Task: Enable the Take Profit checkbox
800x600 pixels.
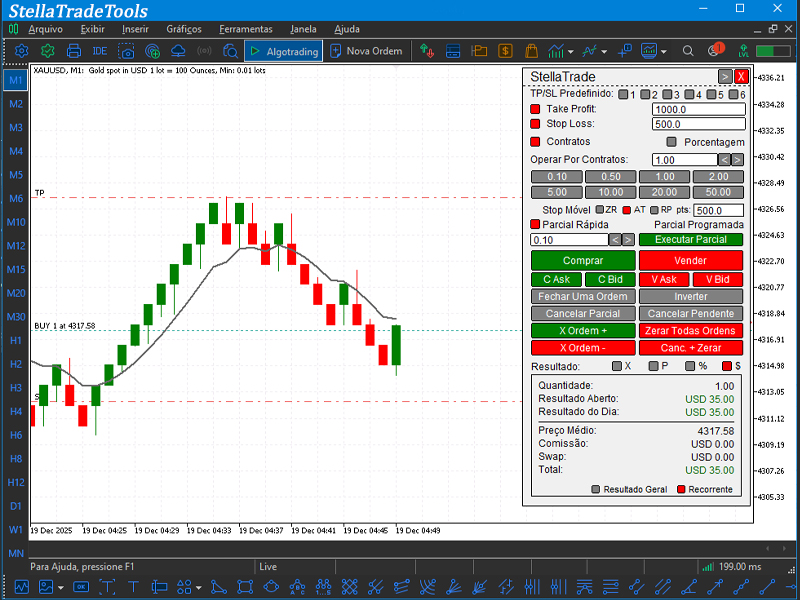Action: 534,108
